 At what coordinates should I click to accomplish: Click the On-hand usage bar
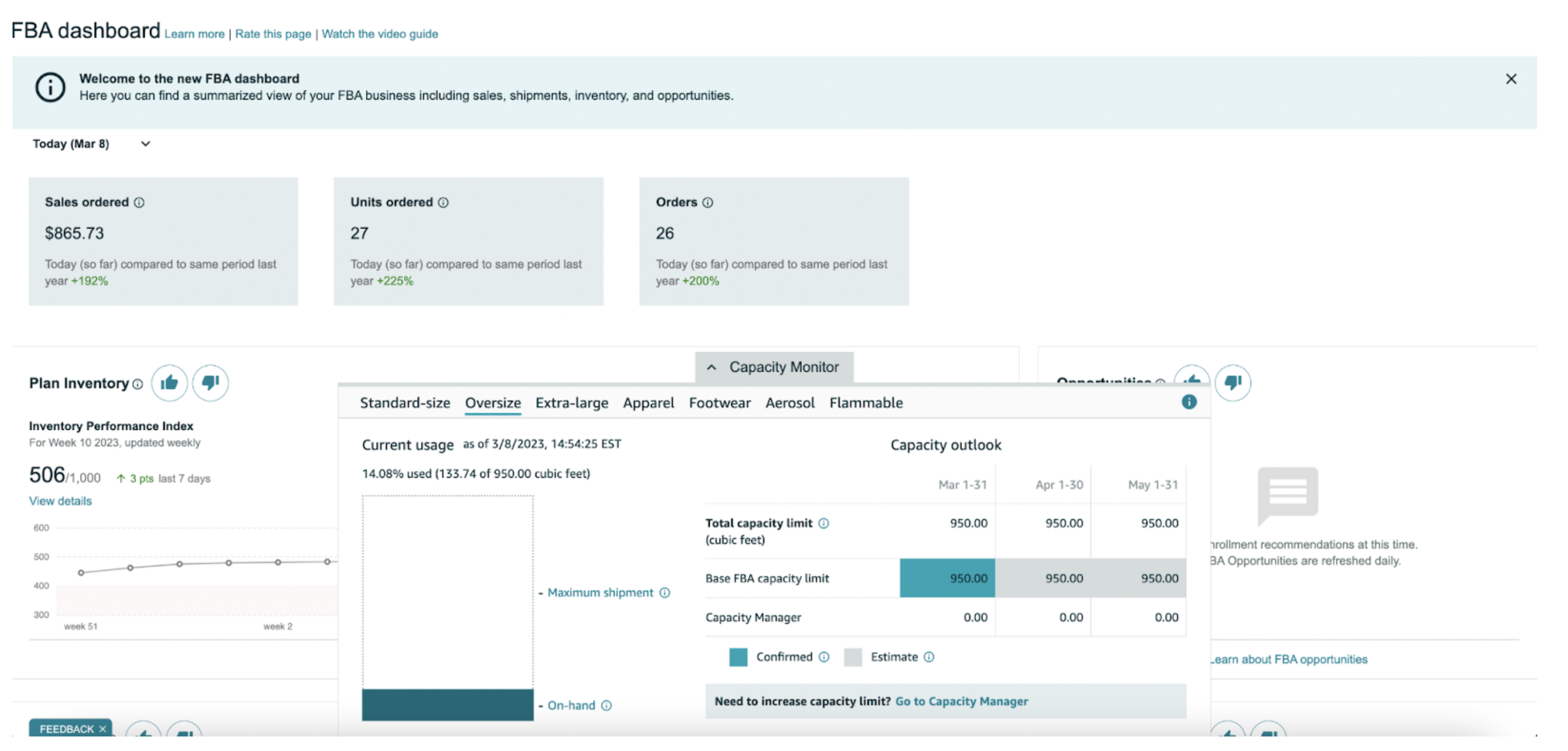tap(447, 704)
